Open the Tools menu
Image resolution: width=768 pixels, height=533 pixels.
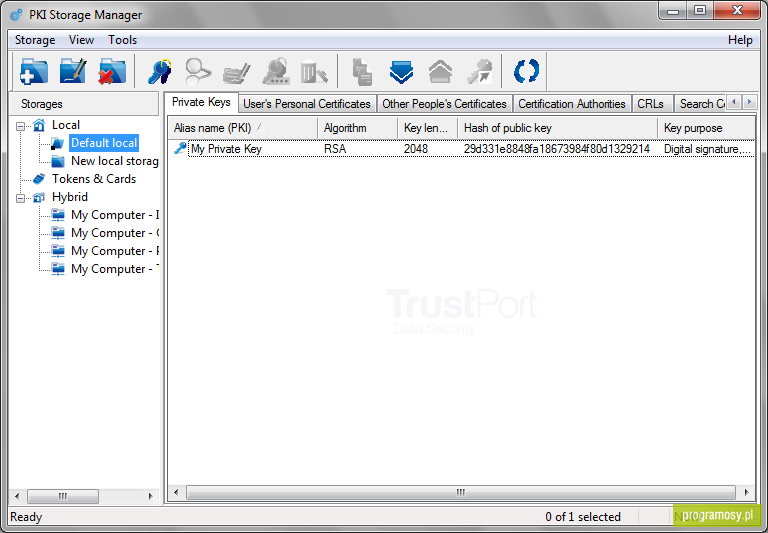pos(122,40)
